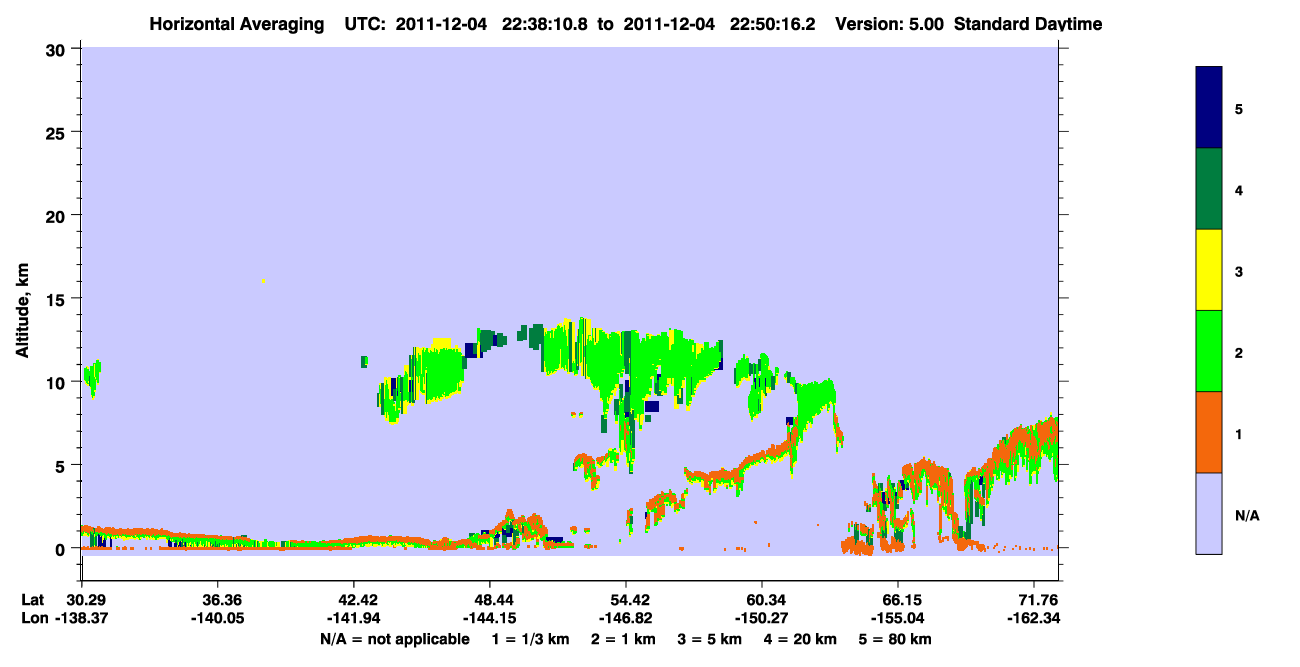The height and width of the screenshot is (667, 1300).
Task: Click the yellow legend swatch for 3
Action: click(x=1209, y=270)
